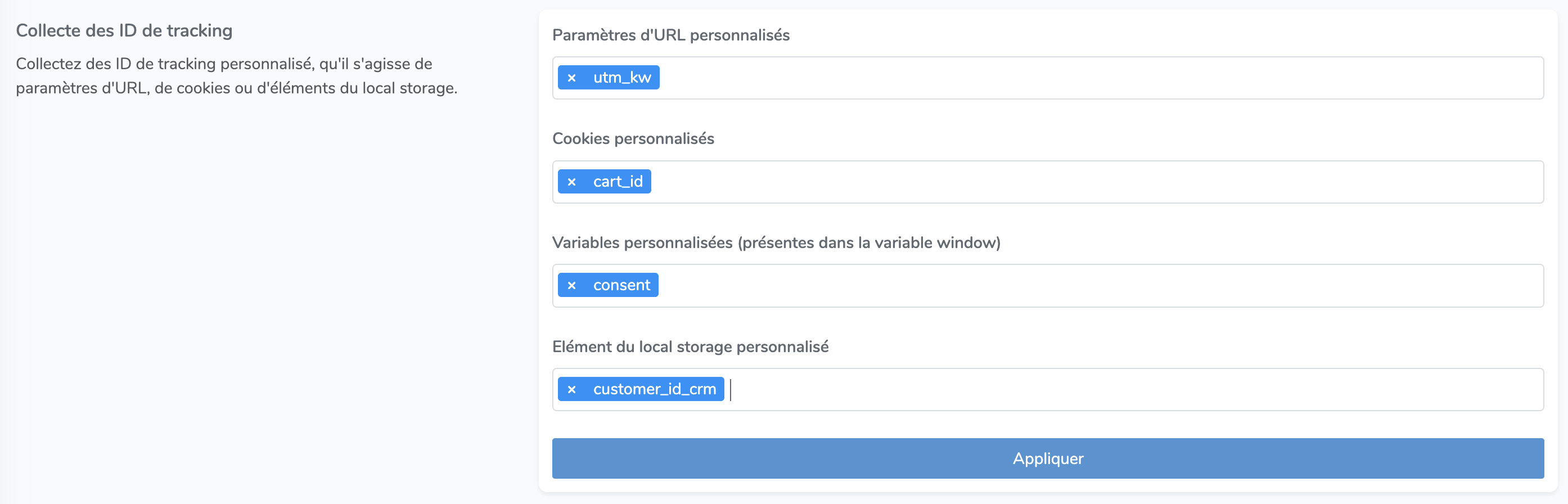Select the utm_kw tag label

tap(621, 78)
